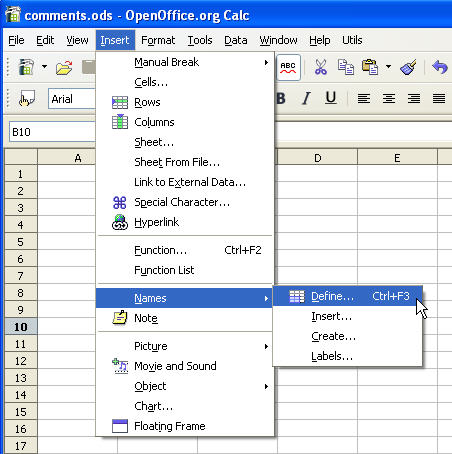Open the Data menu

pos(236,40)
